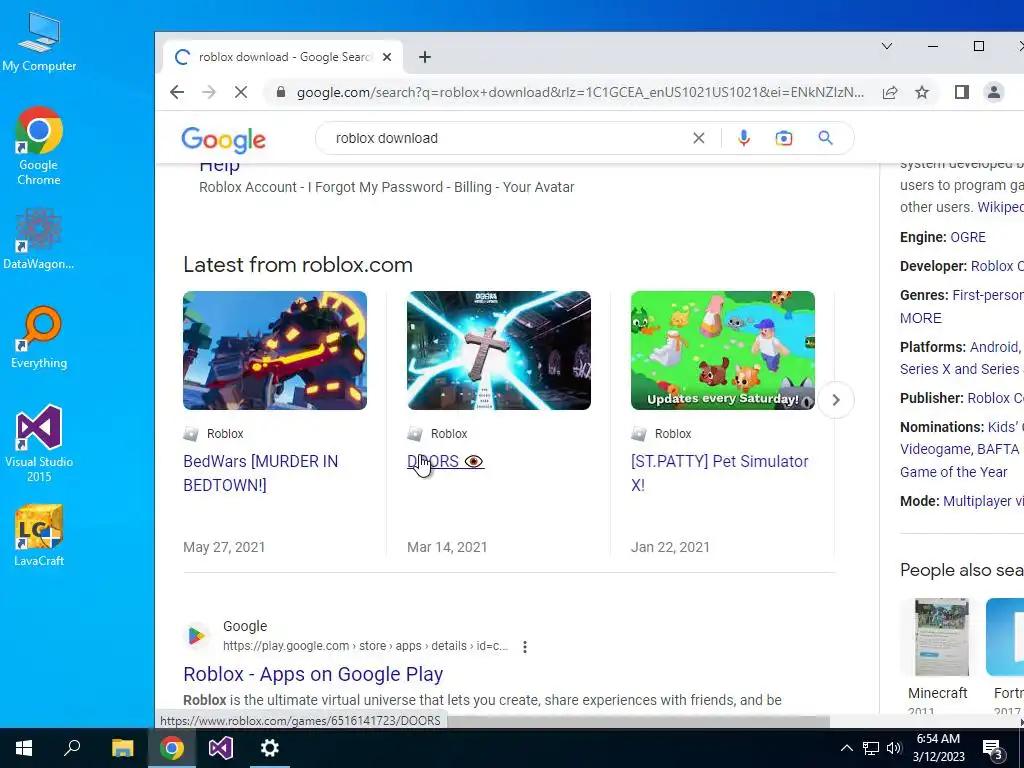Click 'May 27, 2021' date text
1024x768 pixels.
click(224, 547)
